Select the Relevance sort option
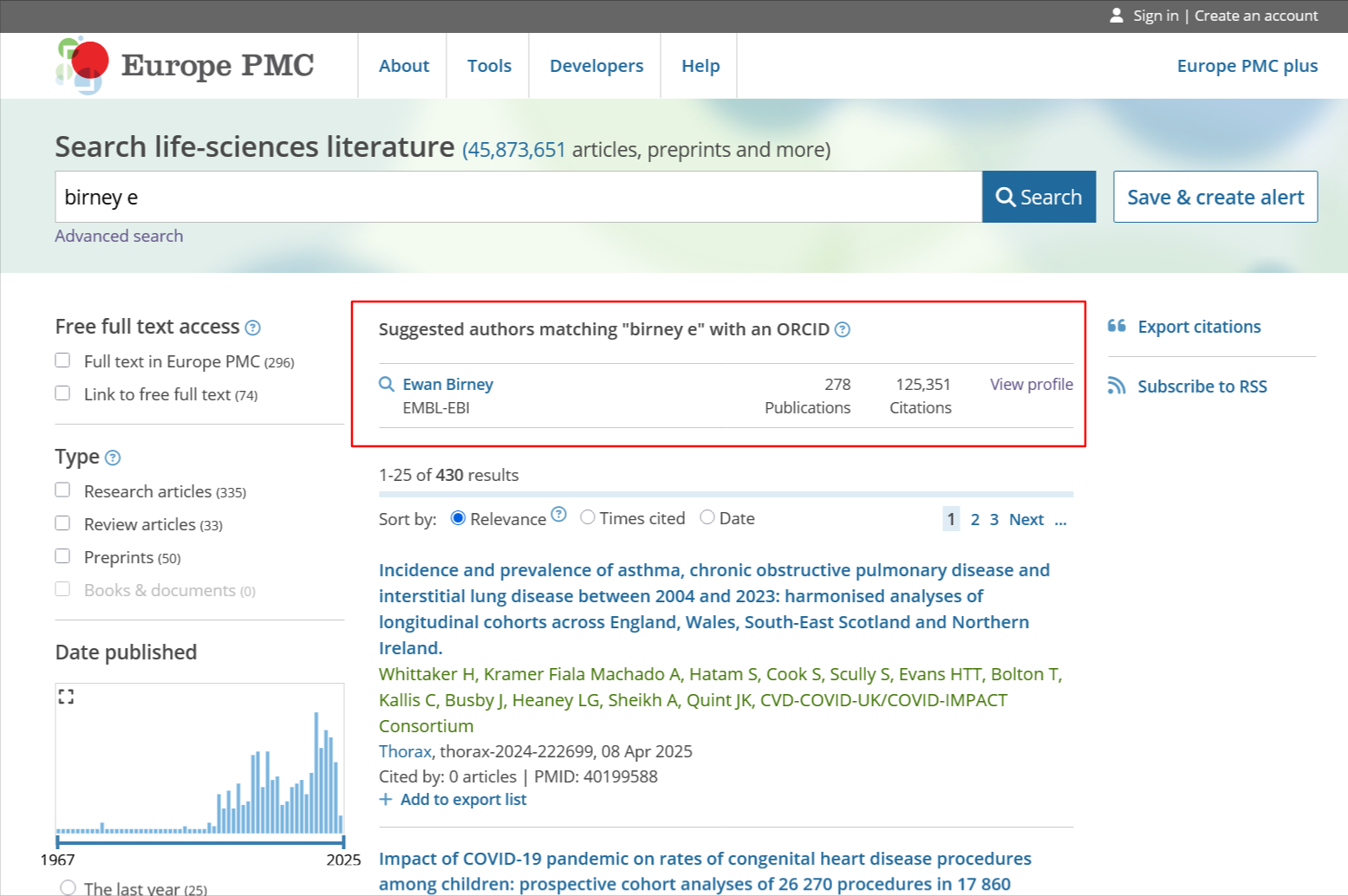 coord(458,517)
